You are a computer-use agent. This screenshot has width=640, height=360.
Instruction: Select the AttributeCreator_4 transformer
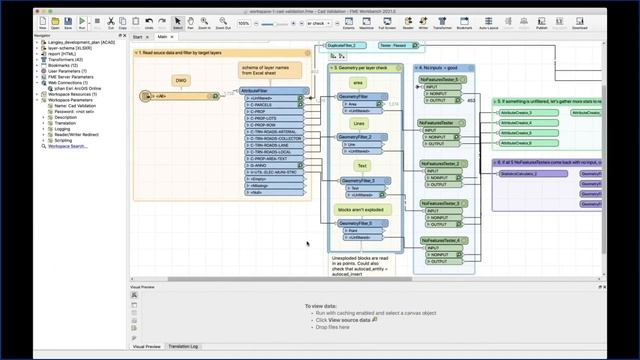coord(529,123)
